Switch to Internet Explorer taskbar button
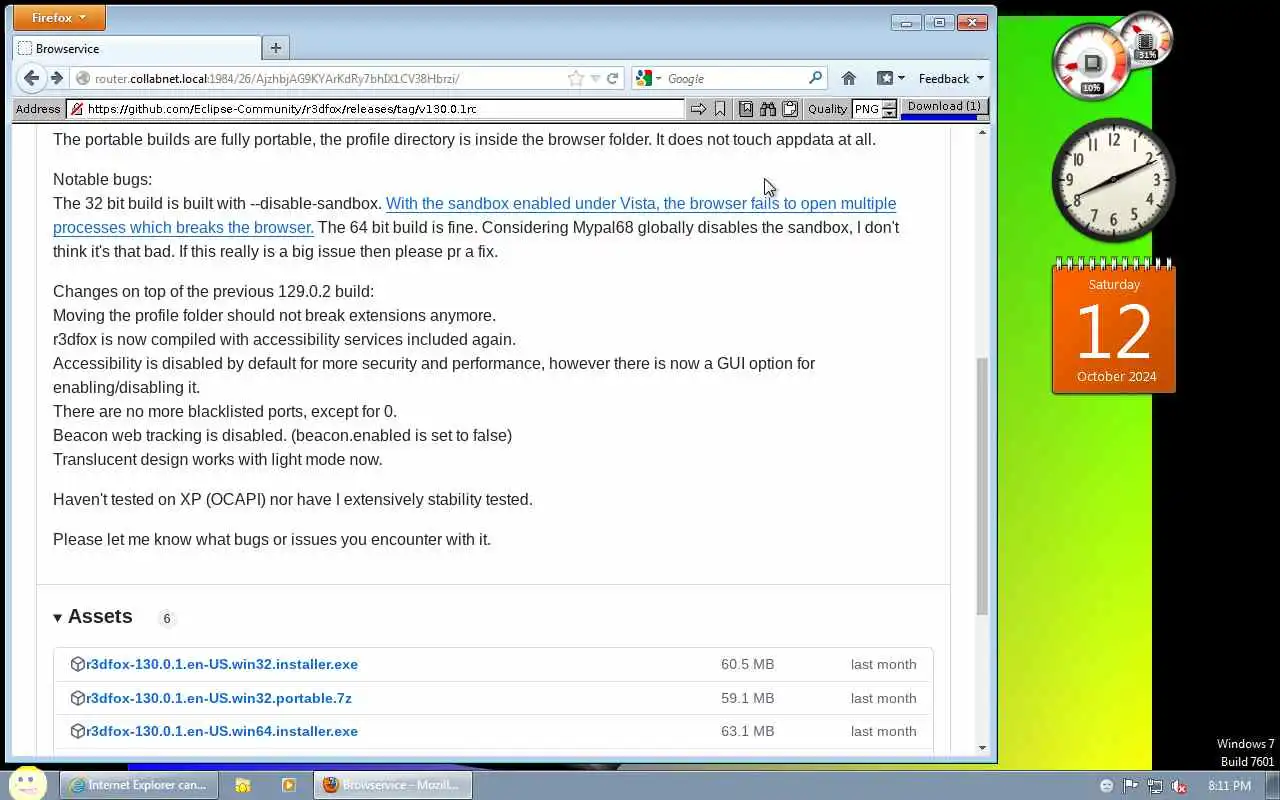 point(137,785)
